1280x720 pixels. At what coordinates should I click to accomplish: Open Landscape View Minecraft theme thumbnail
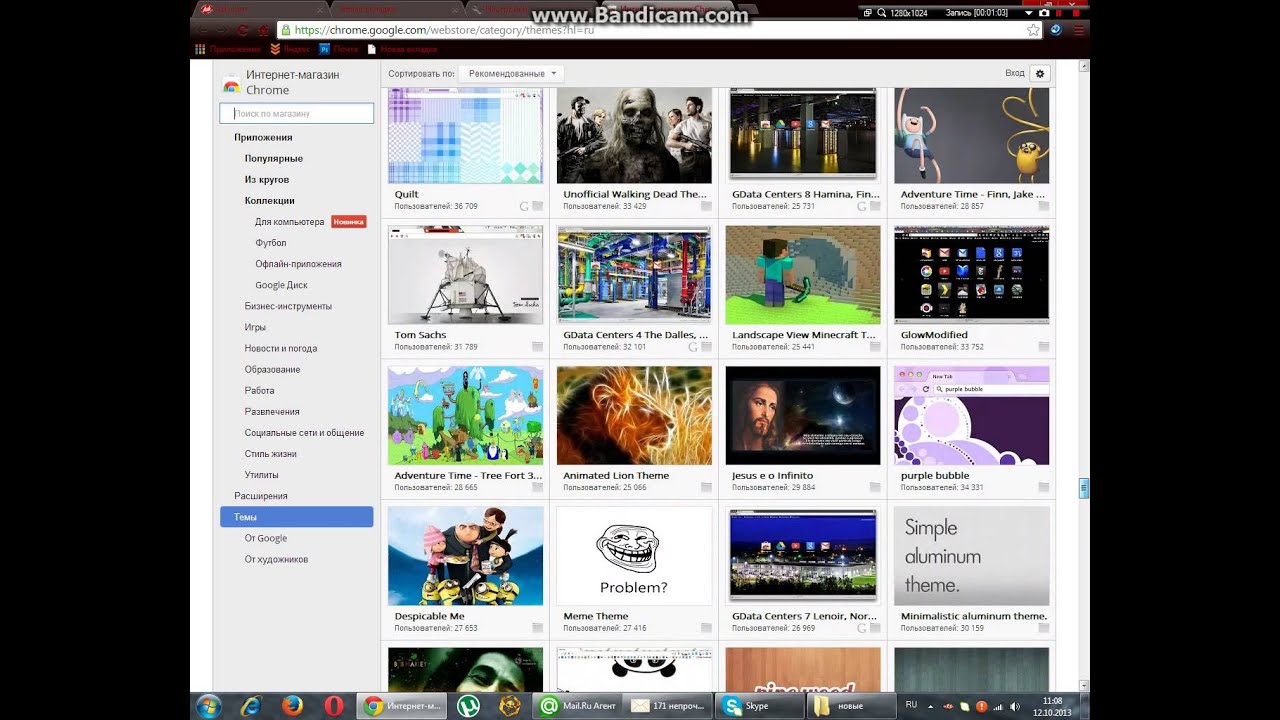[803, 275]
